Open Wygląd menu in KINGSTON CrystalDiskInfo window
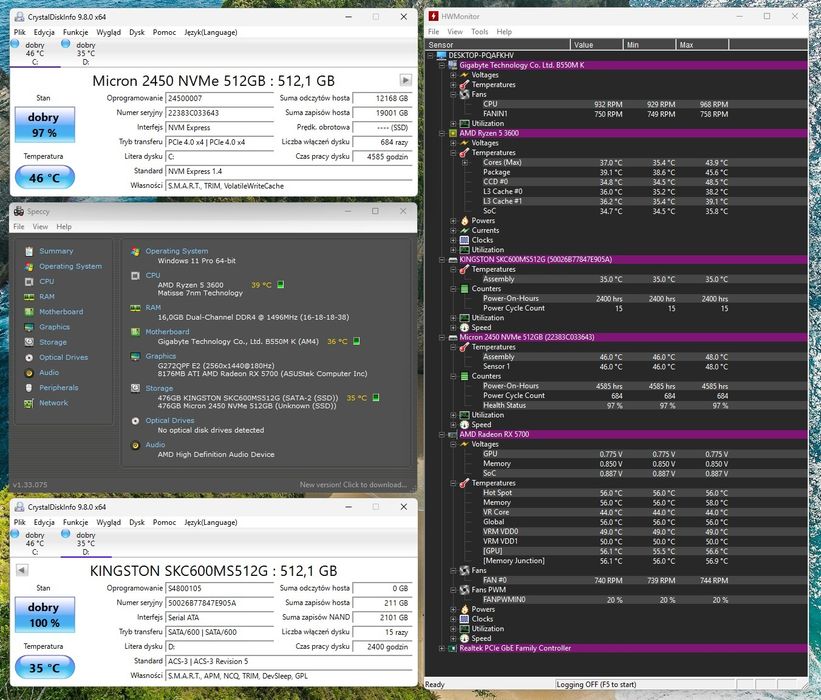This screenshot has height=700, width=821. point(108,523)
